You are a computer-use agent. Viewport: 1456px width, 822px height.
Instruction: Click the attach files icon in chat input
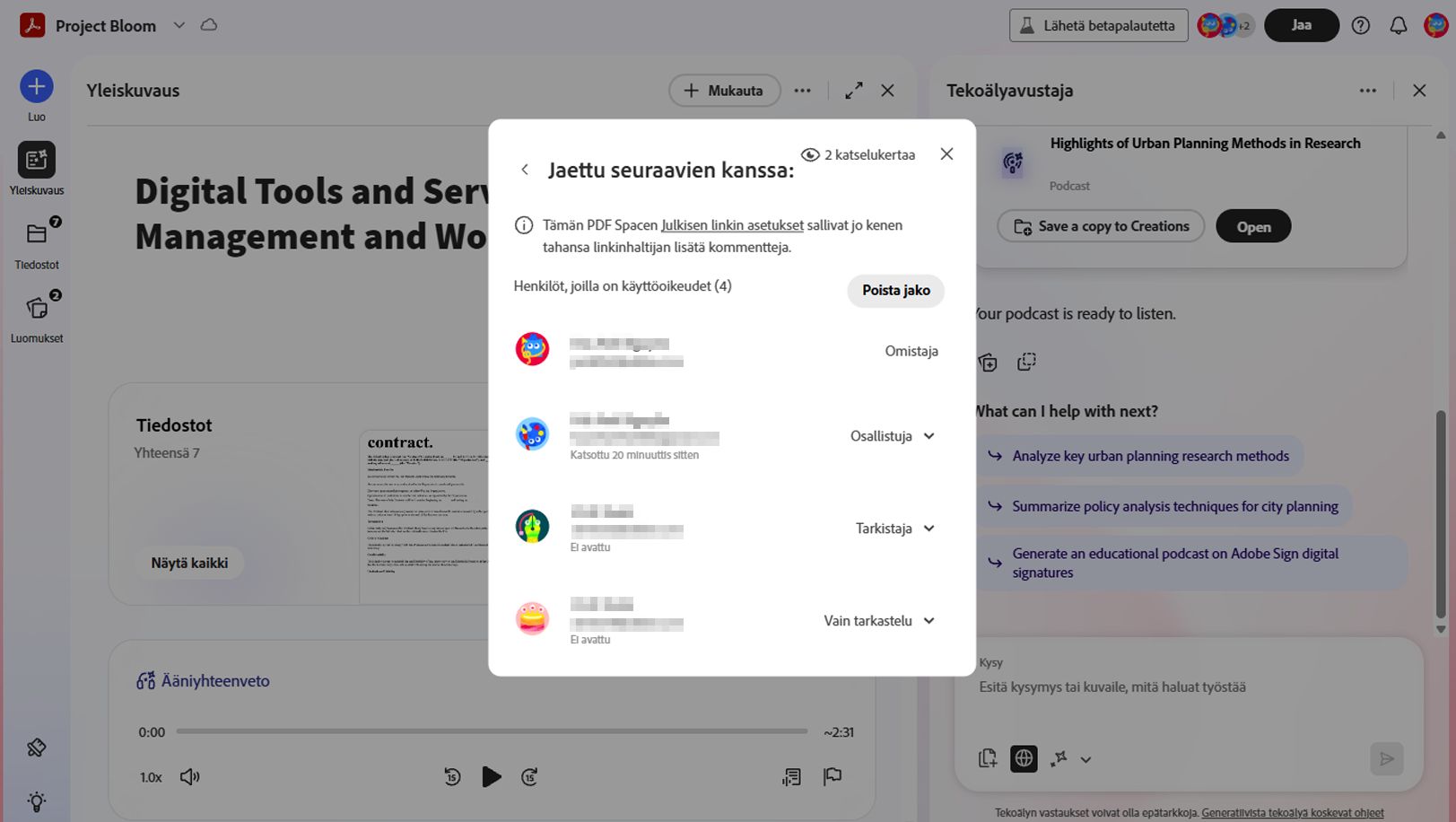pyautogui.click(x=988, y=758)
